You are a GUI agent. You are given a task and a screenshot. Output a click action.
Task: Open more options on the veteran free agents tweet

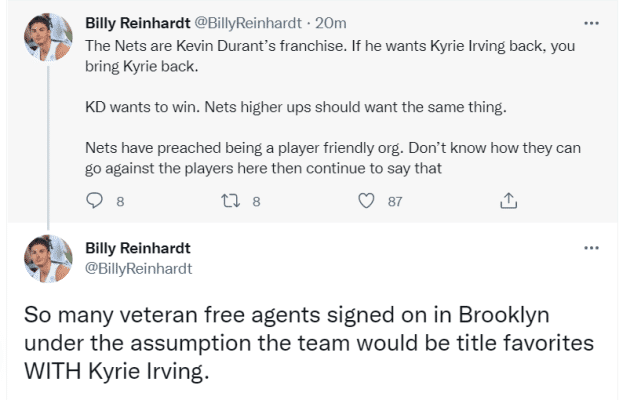(x=591, y=247)
